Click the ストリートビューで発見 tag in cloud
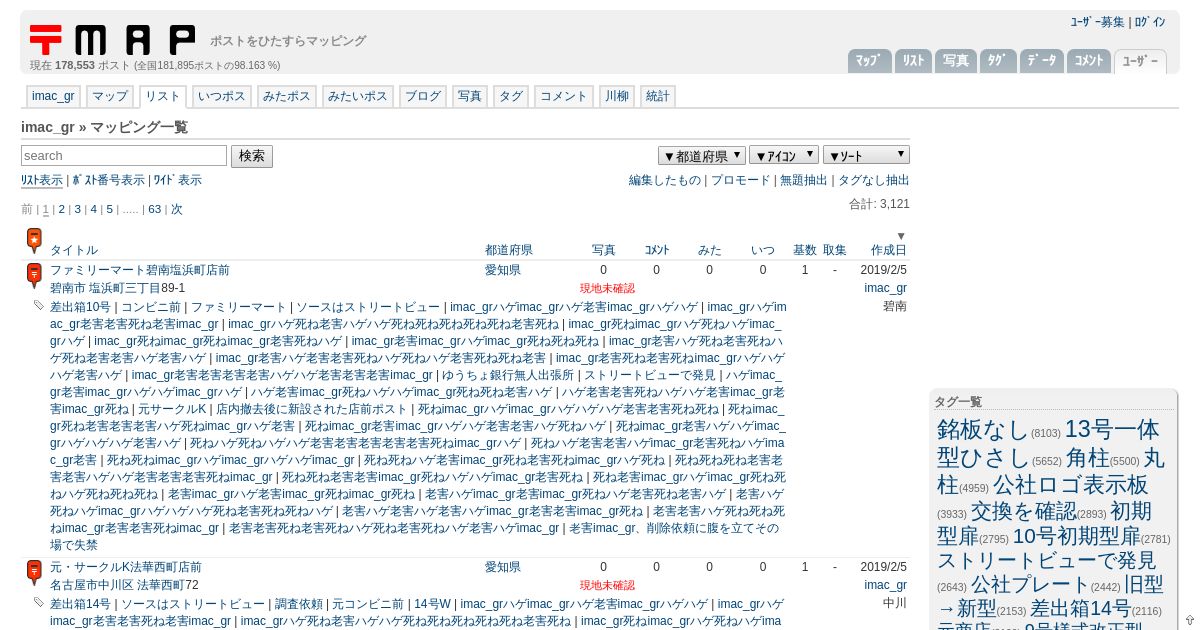 click(x=1046, y=560)
